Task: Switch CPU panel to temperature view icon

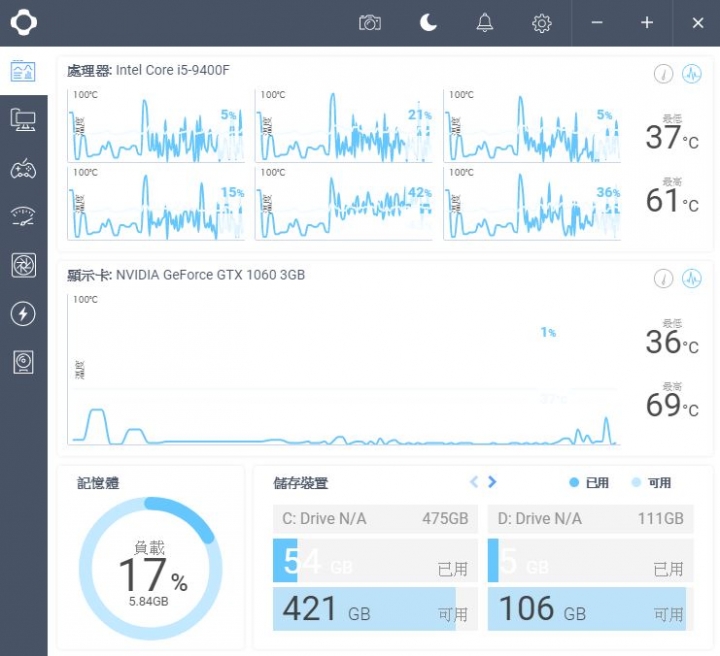Action: 663,73
